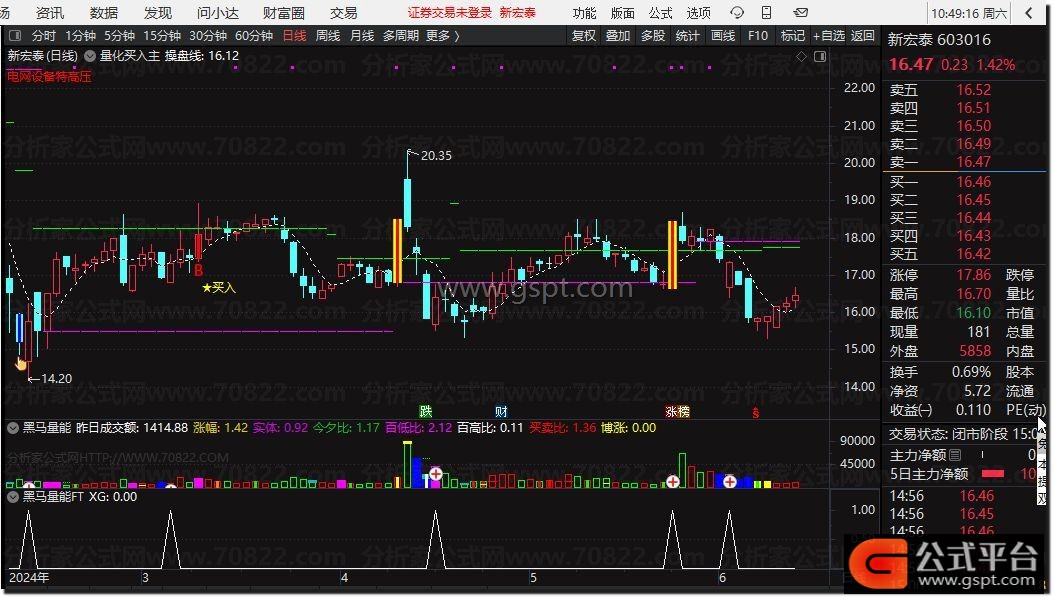The image size is (1054, 597).
Task: Switch to the 周线 weekly tab
Action: click(328, 36)
